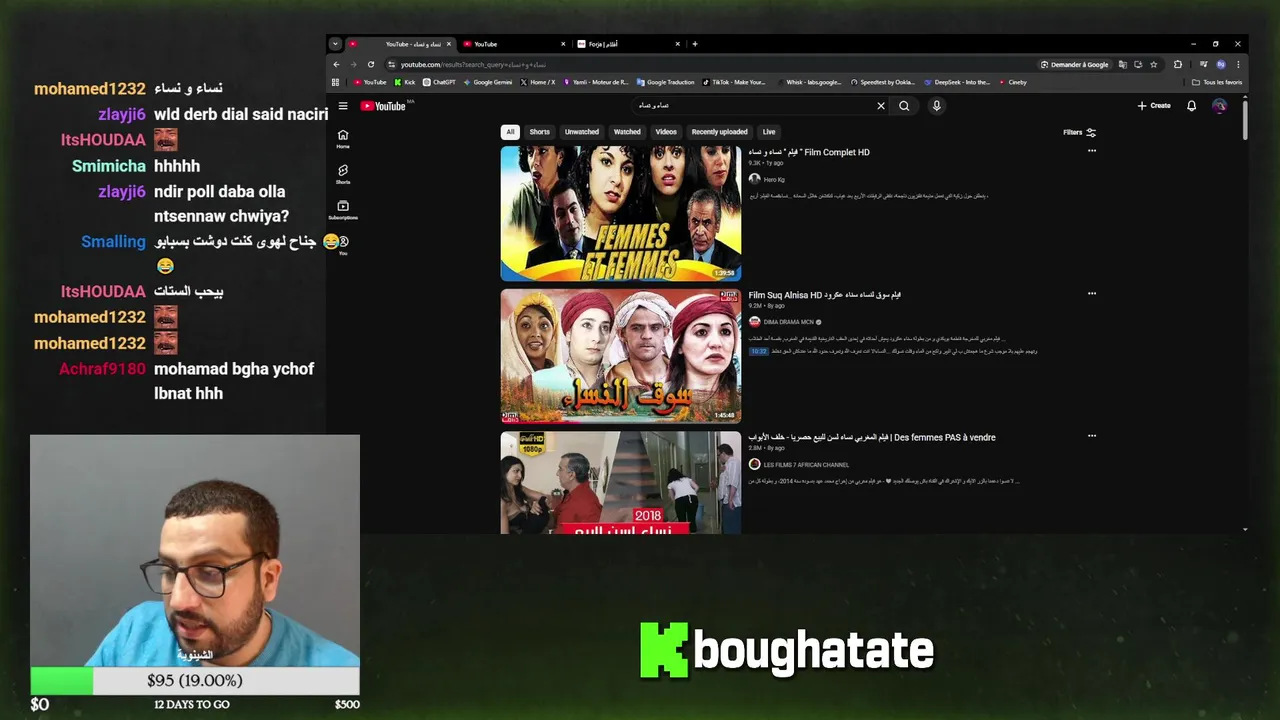This screenshot has width=1280, height=720.
Task: Open the YouTube account avatar menu
Action: (x=1219, y=106)
